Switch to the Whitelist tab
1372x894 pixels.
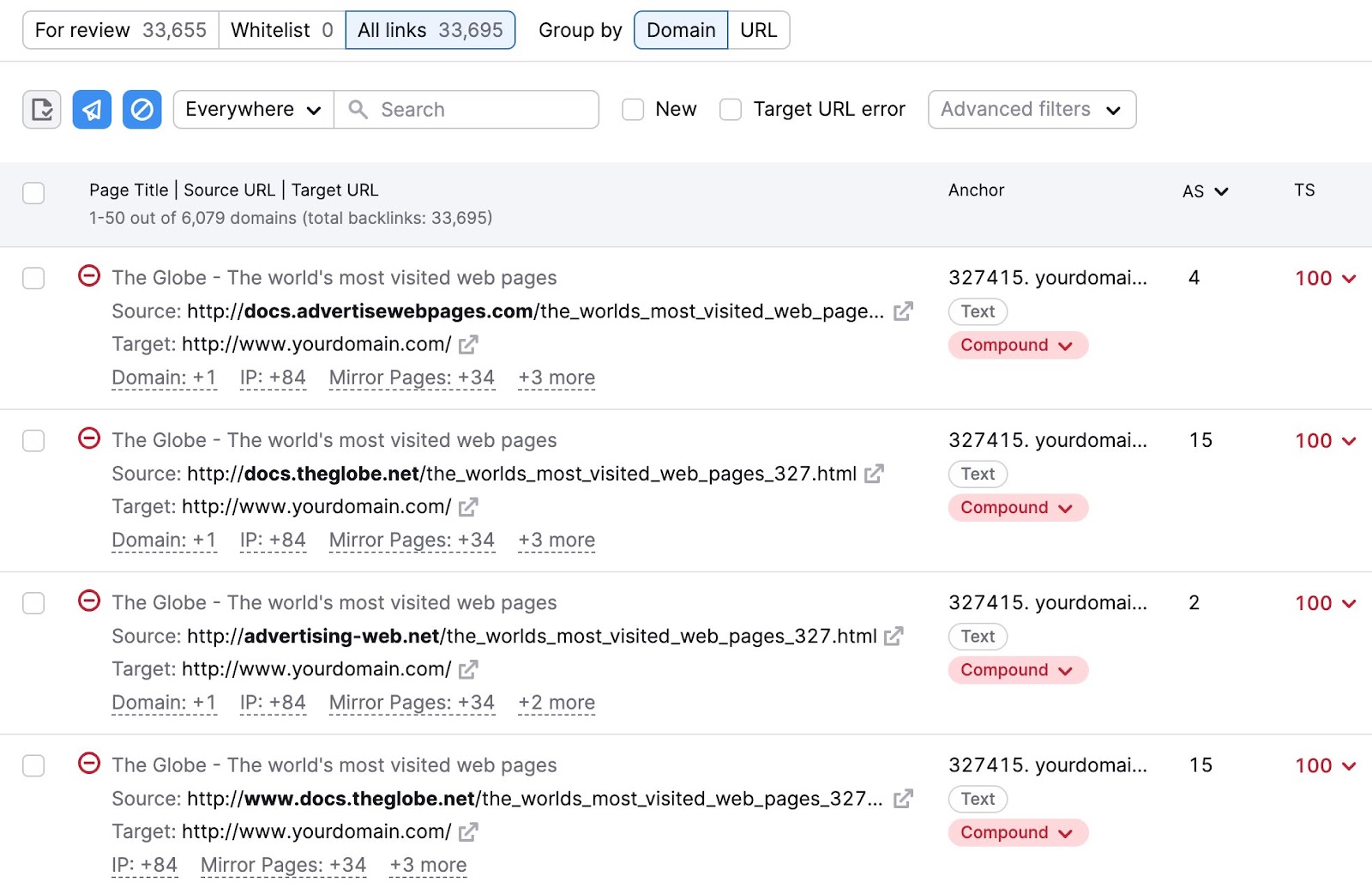(282, 30)
